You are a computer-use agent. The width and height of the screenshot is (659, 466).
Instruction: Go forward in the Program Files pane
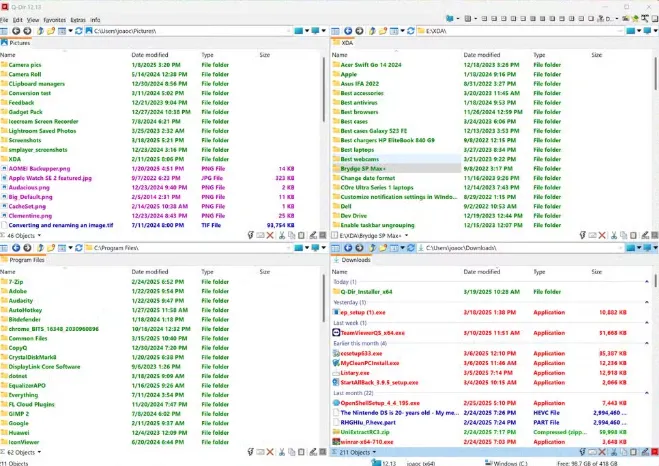[x=27, y=248]
